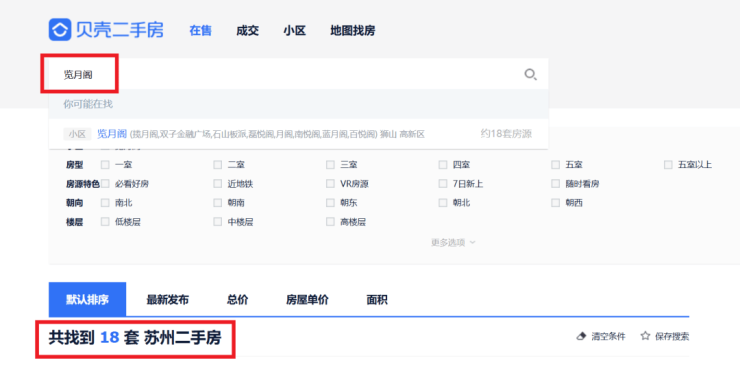Check the 五室以上 checkbox
The width and height of the screenshot is (740, 369).
coord(668,165)
